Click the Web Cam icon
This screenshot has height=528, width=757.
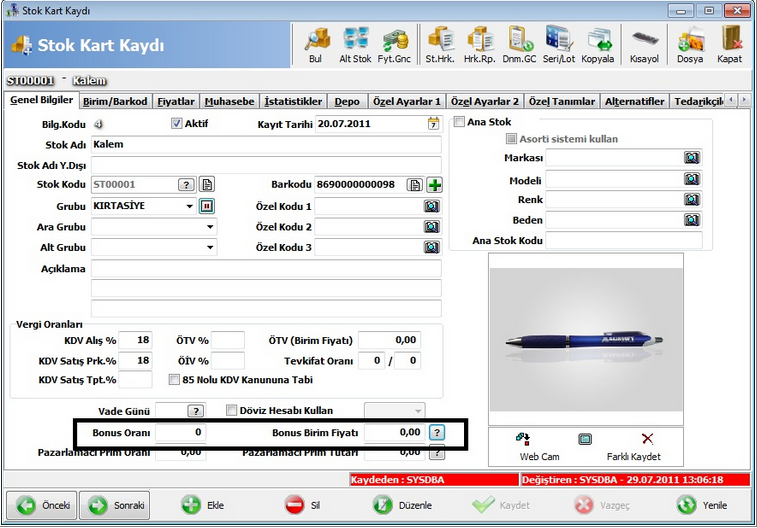click(x=524, y=439)
